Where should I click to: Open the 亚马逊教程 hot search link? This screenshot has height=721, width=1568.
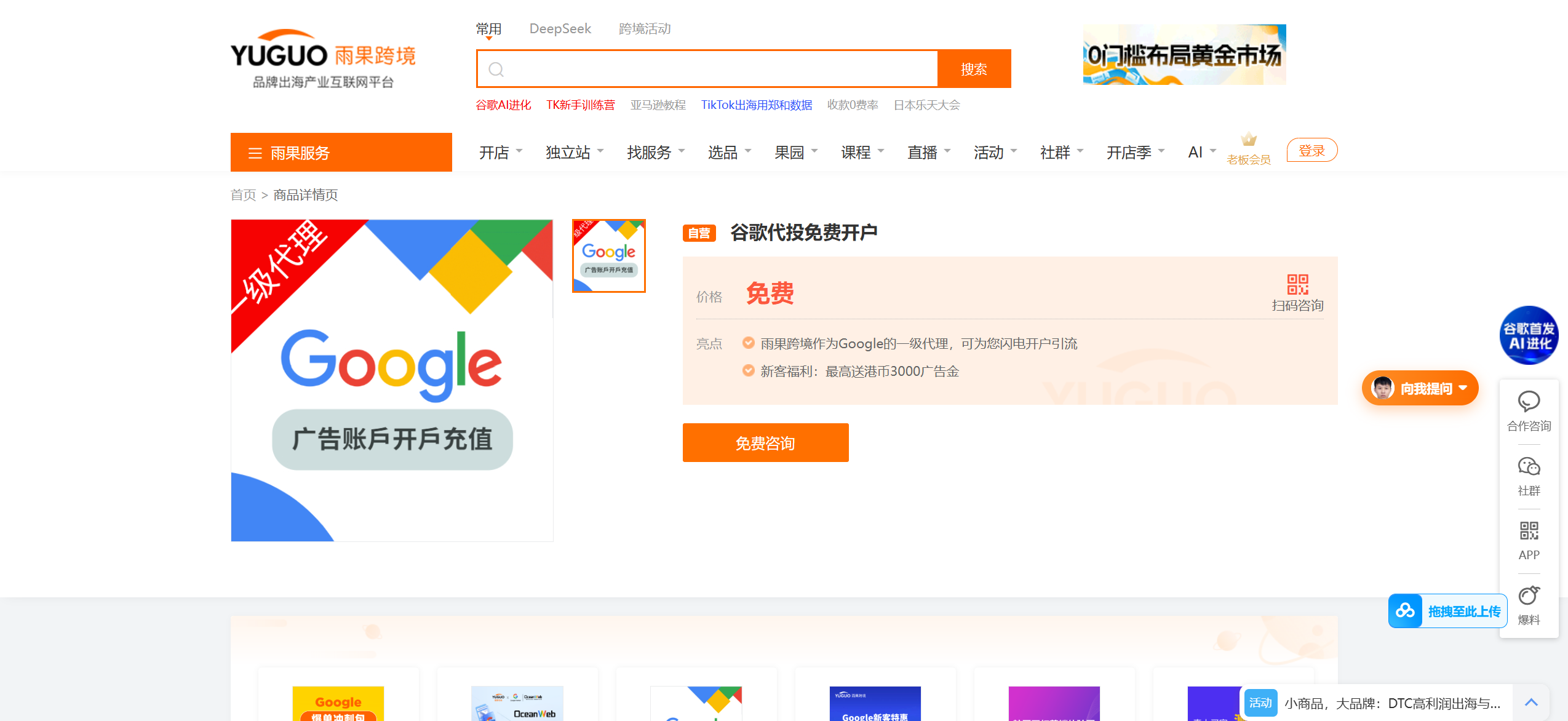pos(658,105)
